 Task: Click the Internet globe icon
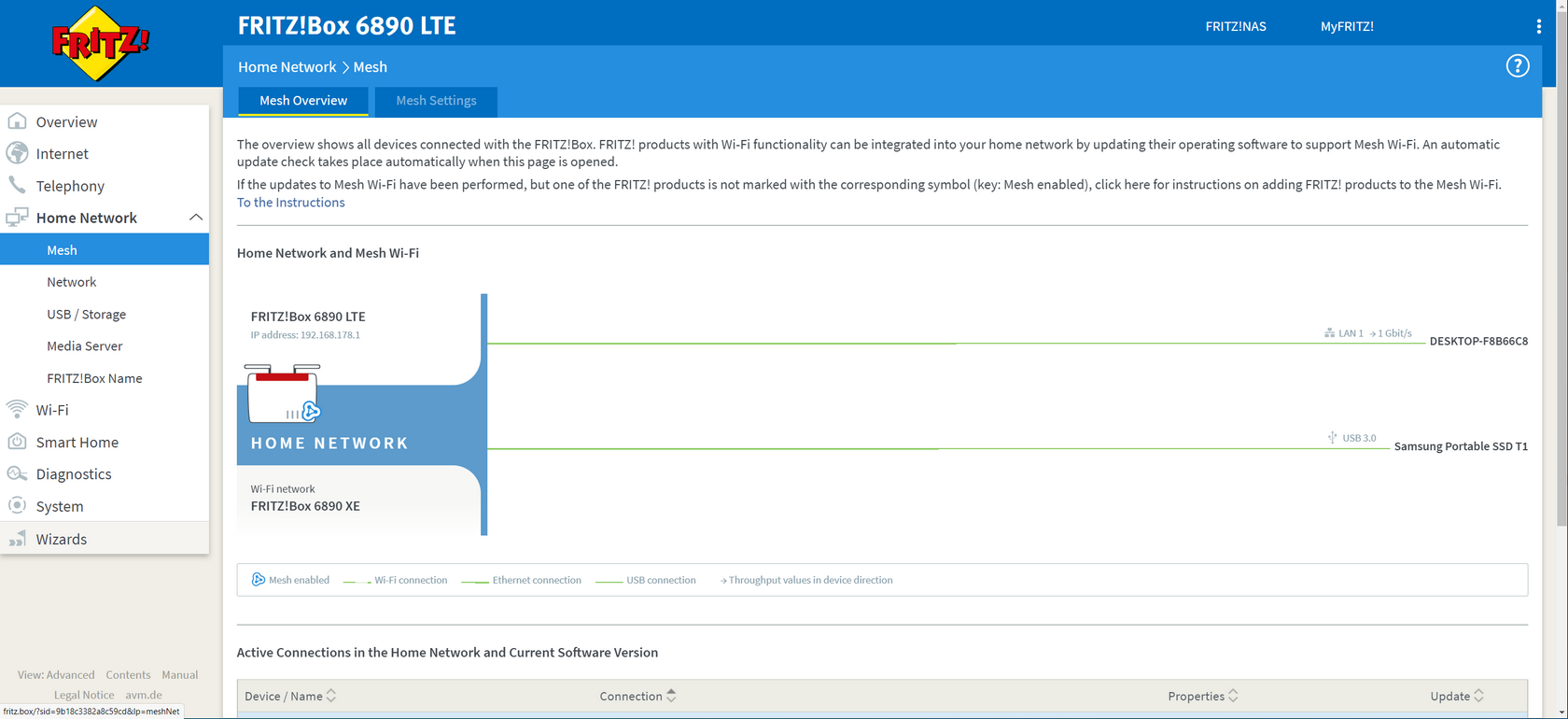click(x=17, y=153)
